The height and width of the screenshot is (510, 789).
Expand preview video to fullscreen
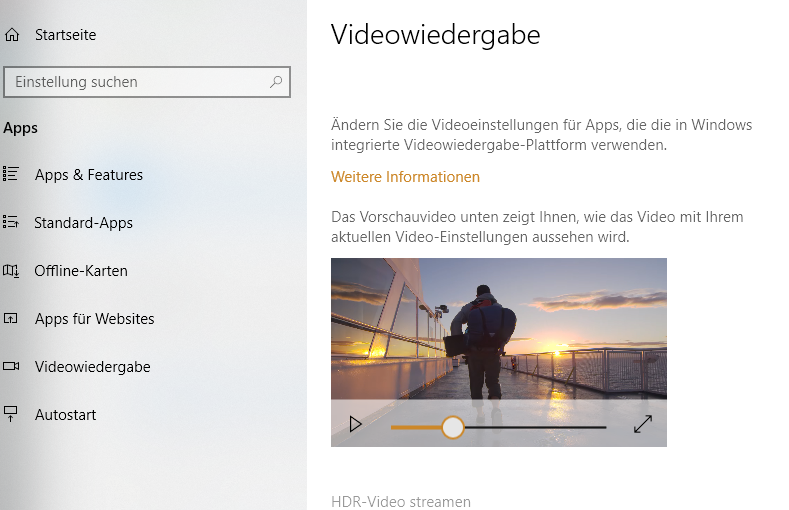pyautogui.click(x=643, y=424)
